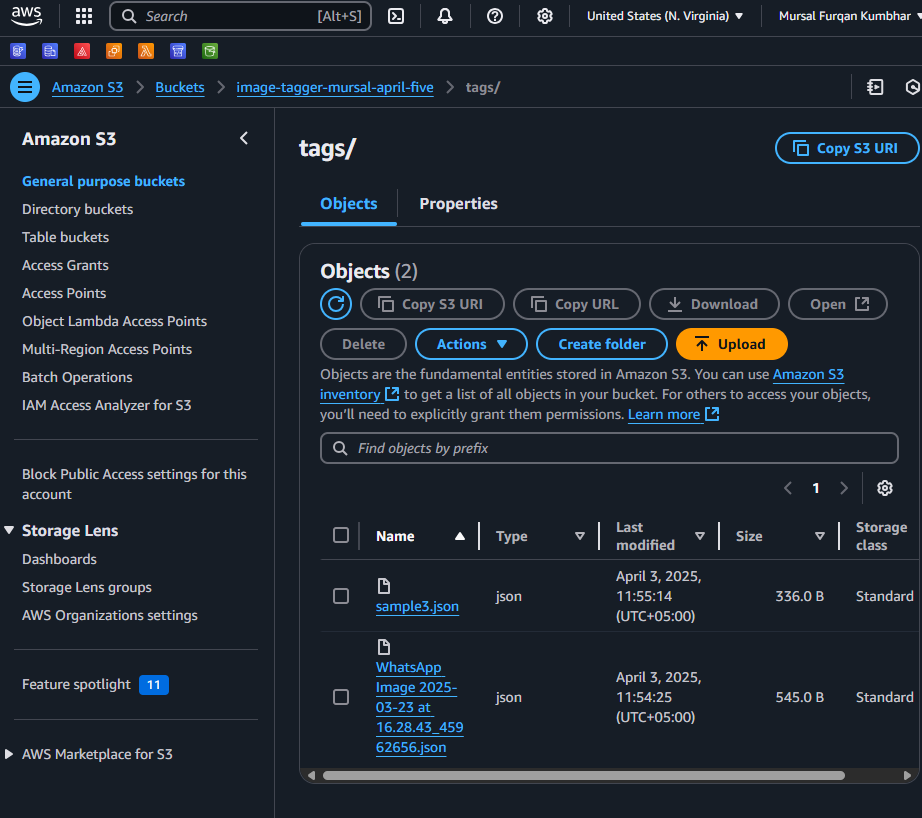
Task: Click the AWS logo home icon
Action: 26,16
